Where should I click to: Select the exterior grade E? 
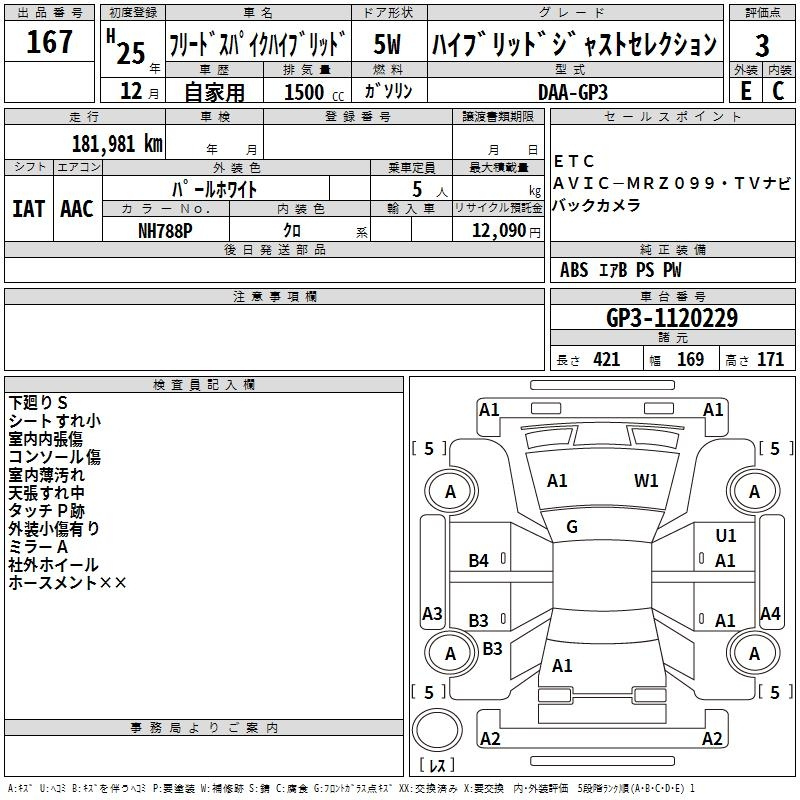coord(745,91)
